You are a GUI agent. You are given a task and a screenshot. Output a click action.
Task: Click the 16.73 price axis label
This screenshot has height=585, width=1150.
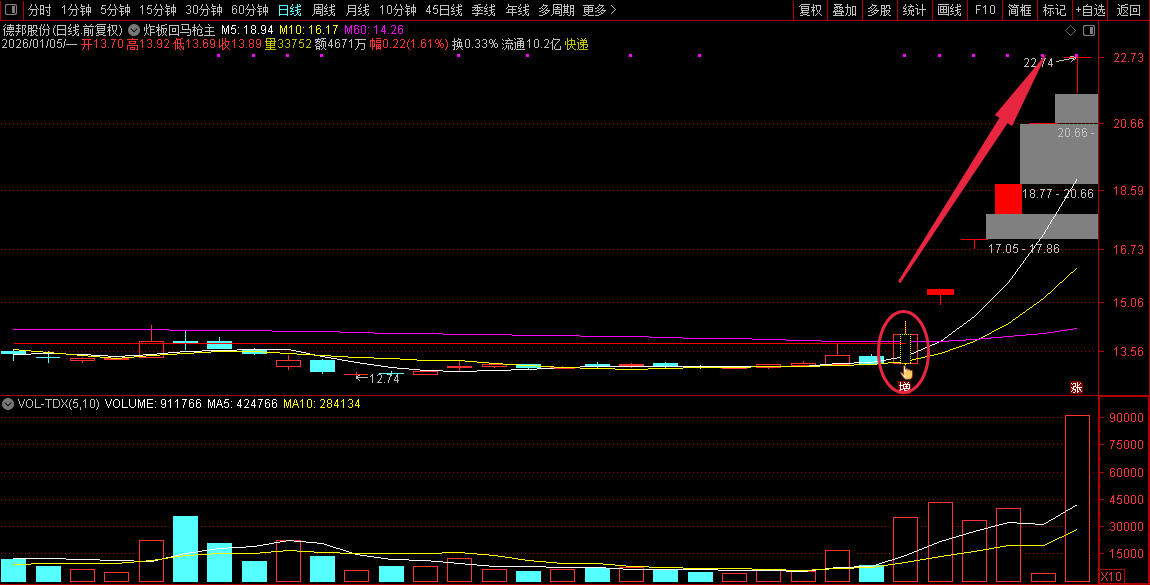1128,249
